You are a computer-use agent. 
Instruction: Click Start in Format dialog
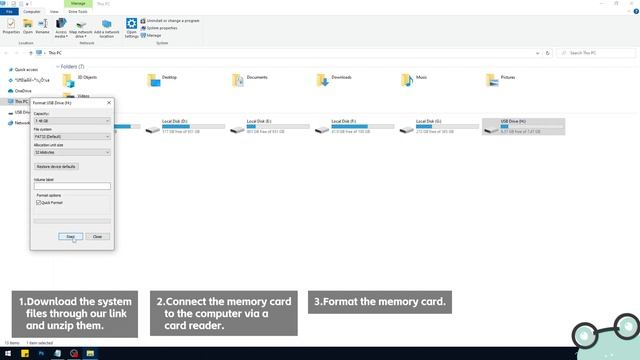point(71,237)
